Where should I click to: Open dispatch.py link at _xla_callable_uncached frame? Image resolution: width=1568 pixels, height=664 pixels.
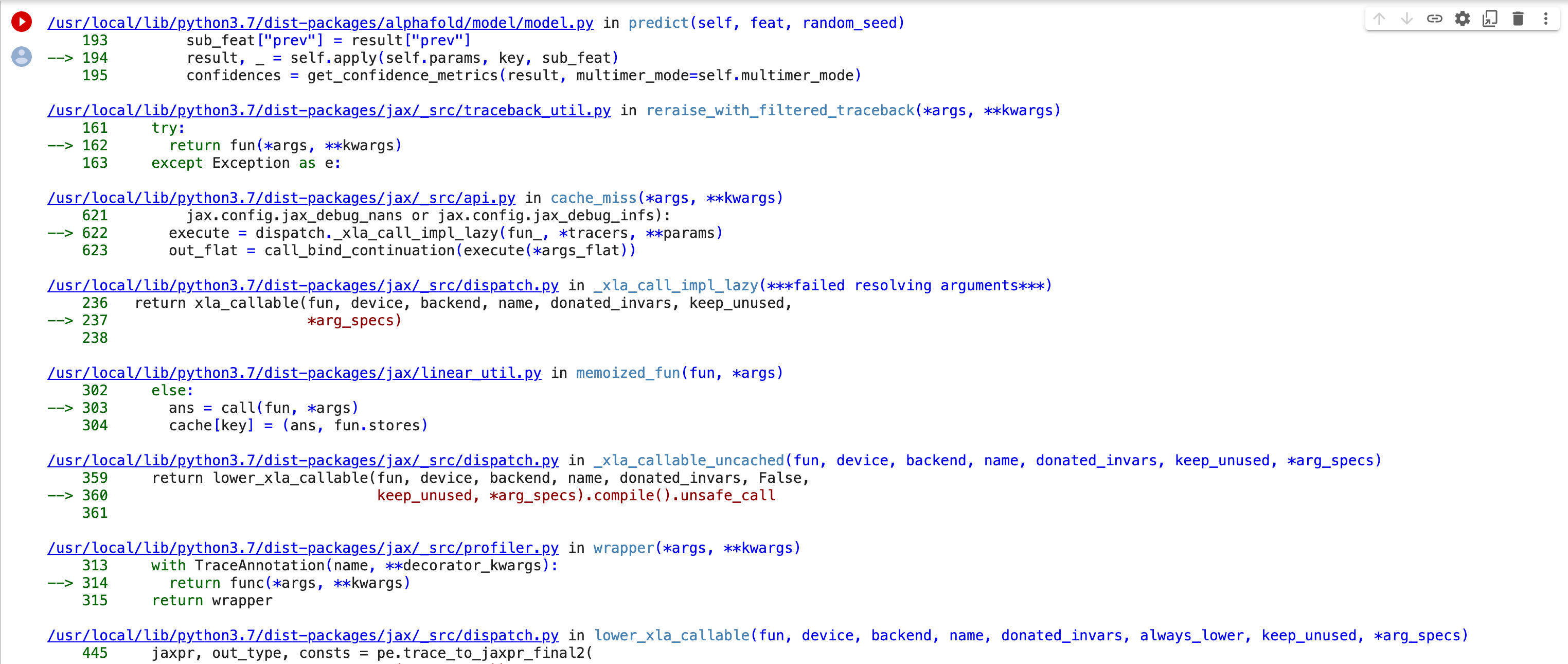(x=303, y=461)
